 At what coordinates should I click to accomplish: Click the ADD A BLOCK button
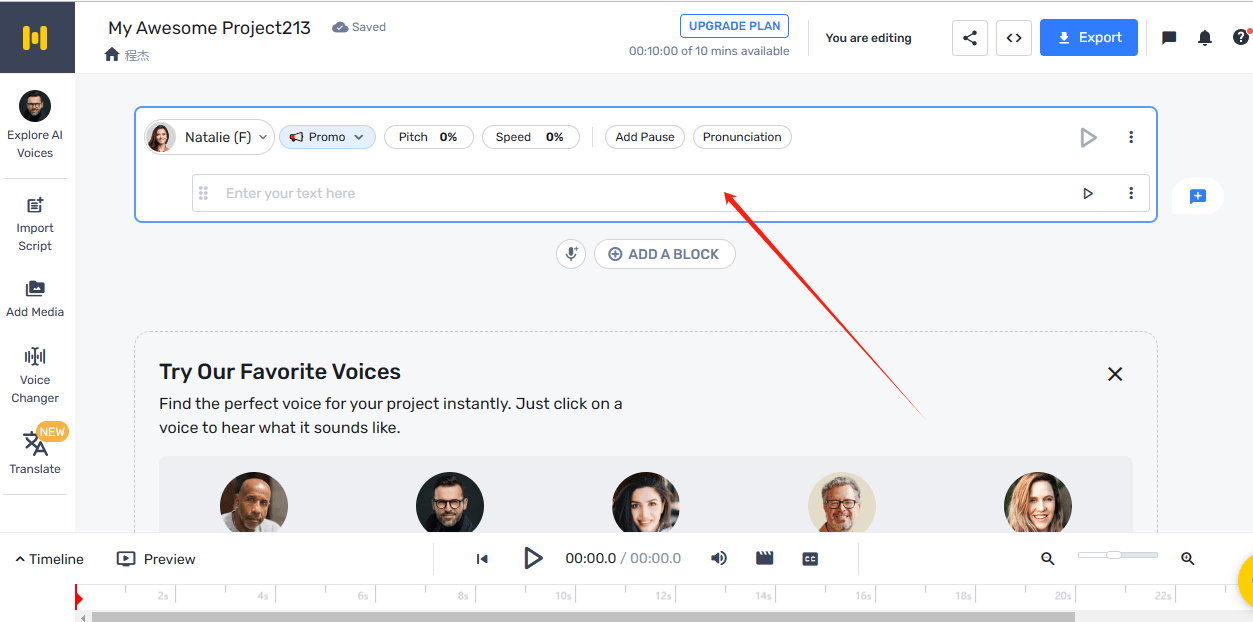664,254
